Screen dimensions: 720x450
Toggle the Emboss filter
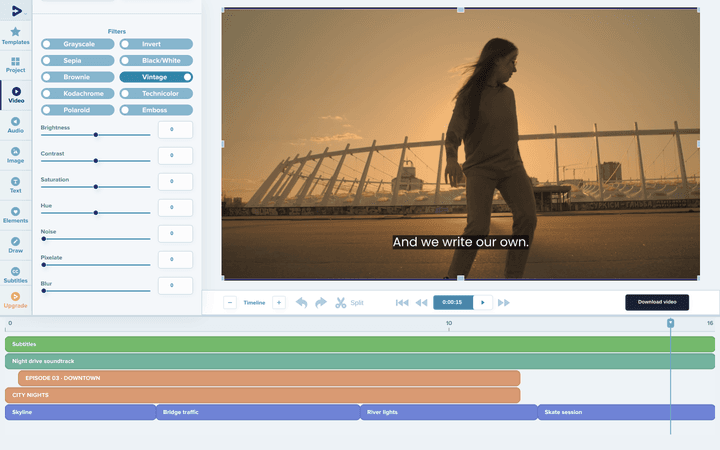(156, 110)
